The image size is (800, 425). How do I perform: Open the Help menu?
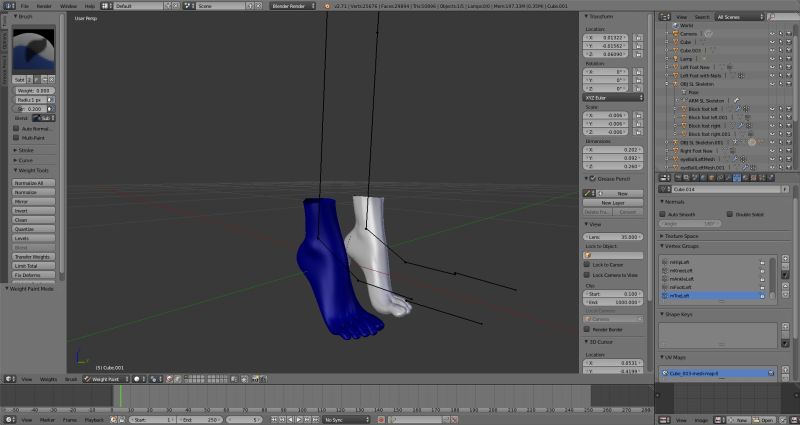click(89, 6)
